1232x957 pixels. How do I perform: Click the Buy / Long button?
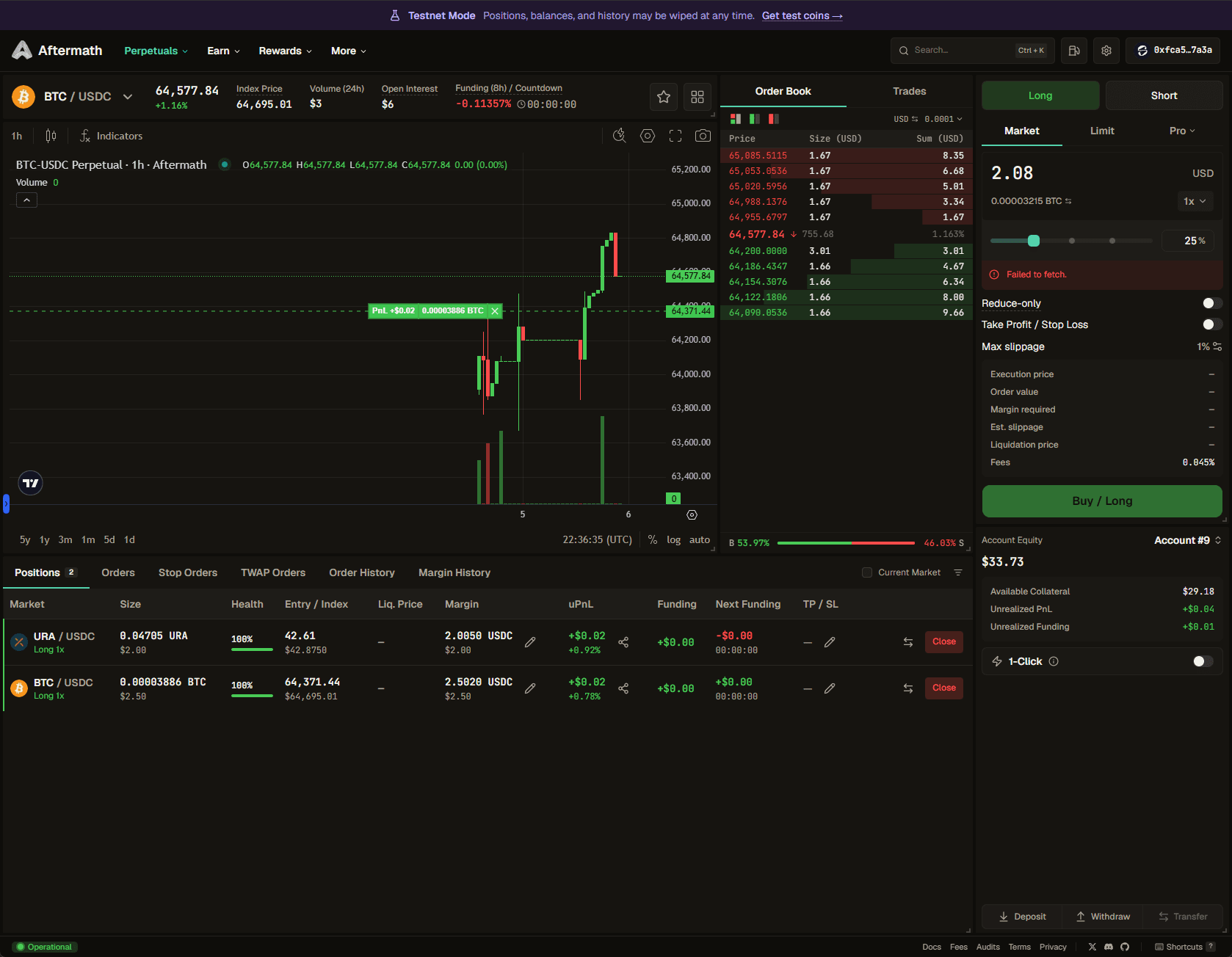(x=1102, y=501)
